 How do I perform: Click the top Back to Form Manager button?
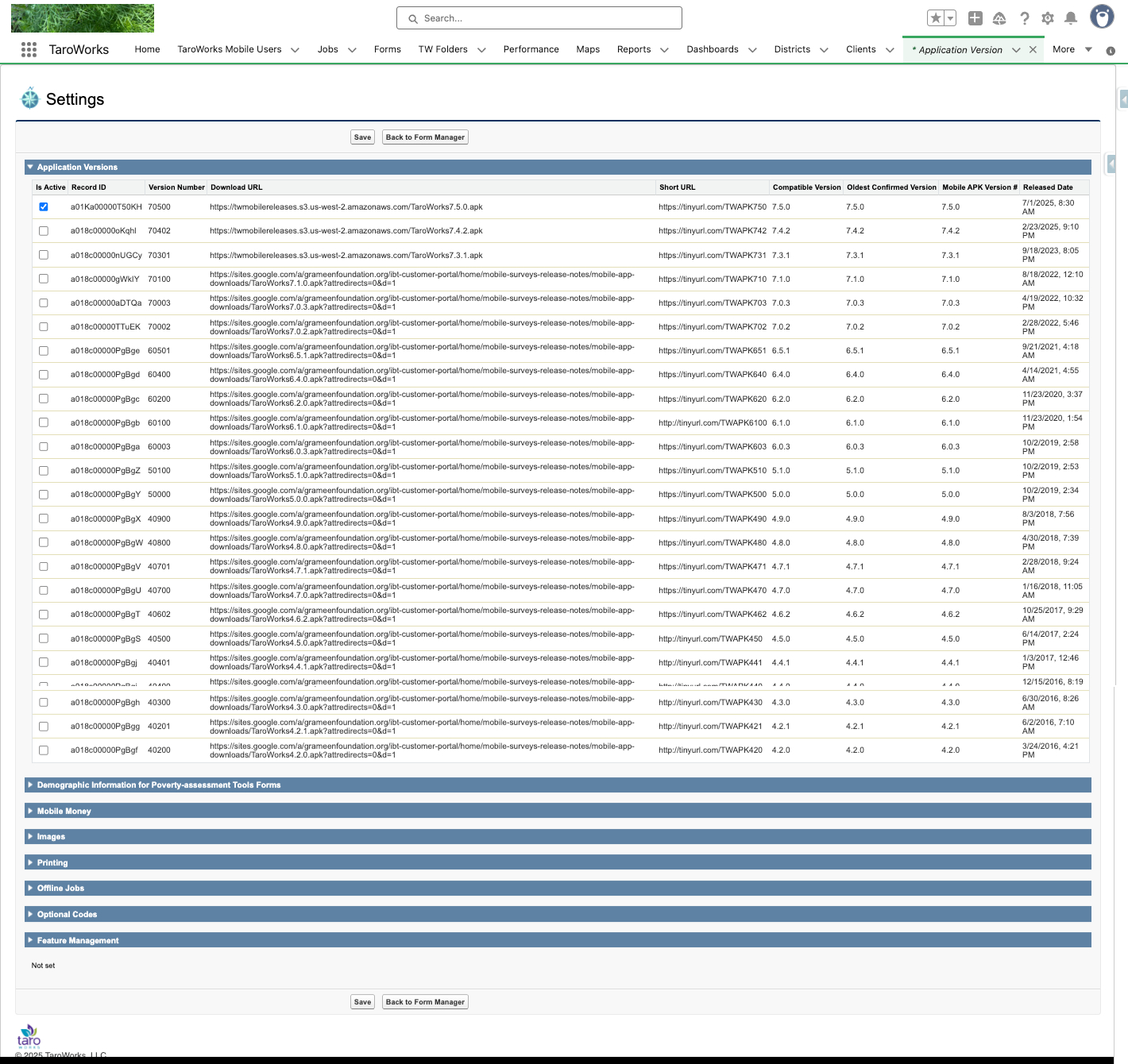425,137
